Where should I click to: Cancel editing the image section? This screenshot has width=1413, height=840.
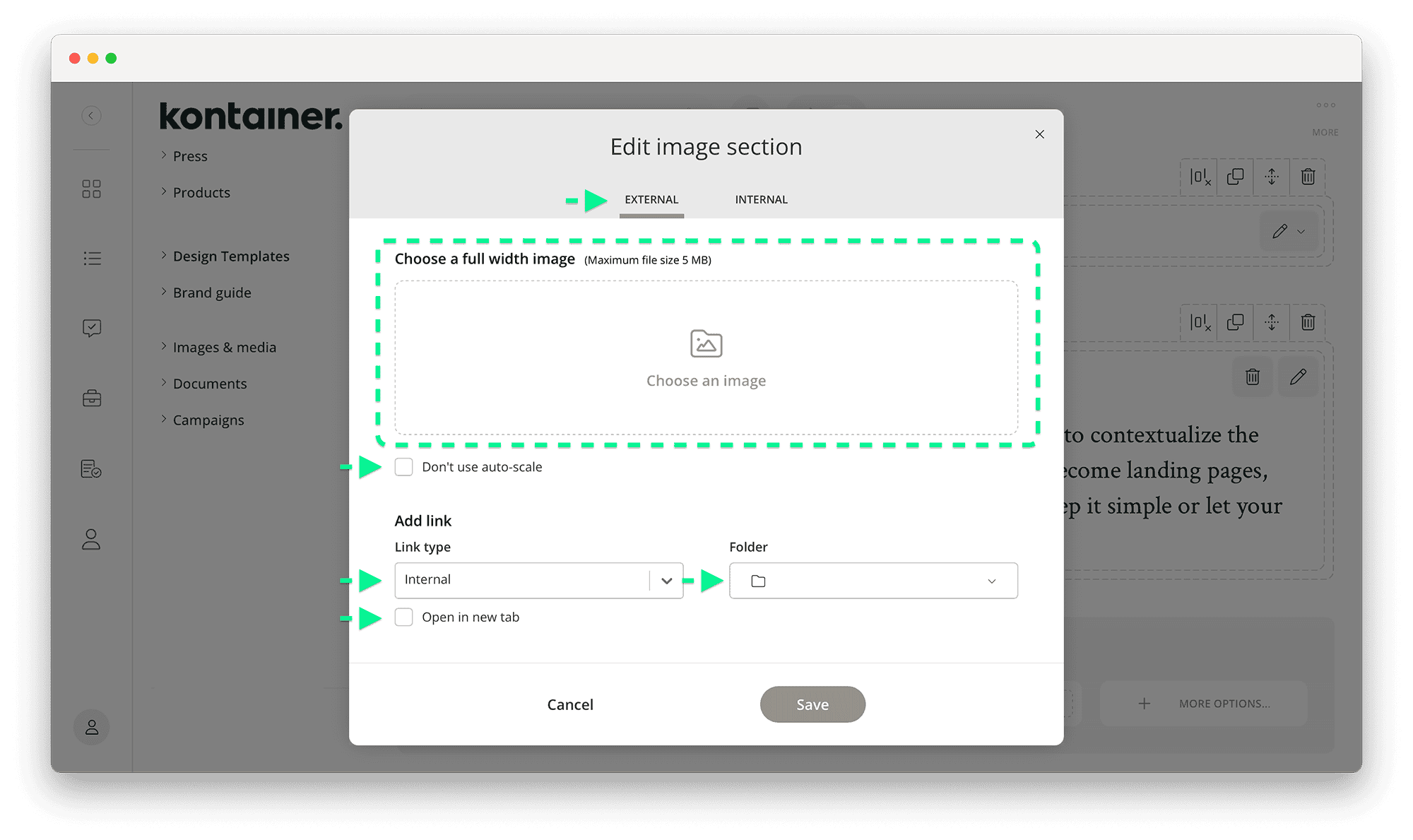click(570, 704)
